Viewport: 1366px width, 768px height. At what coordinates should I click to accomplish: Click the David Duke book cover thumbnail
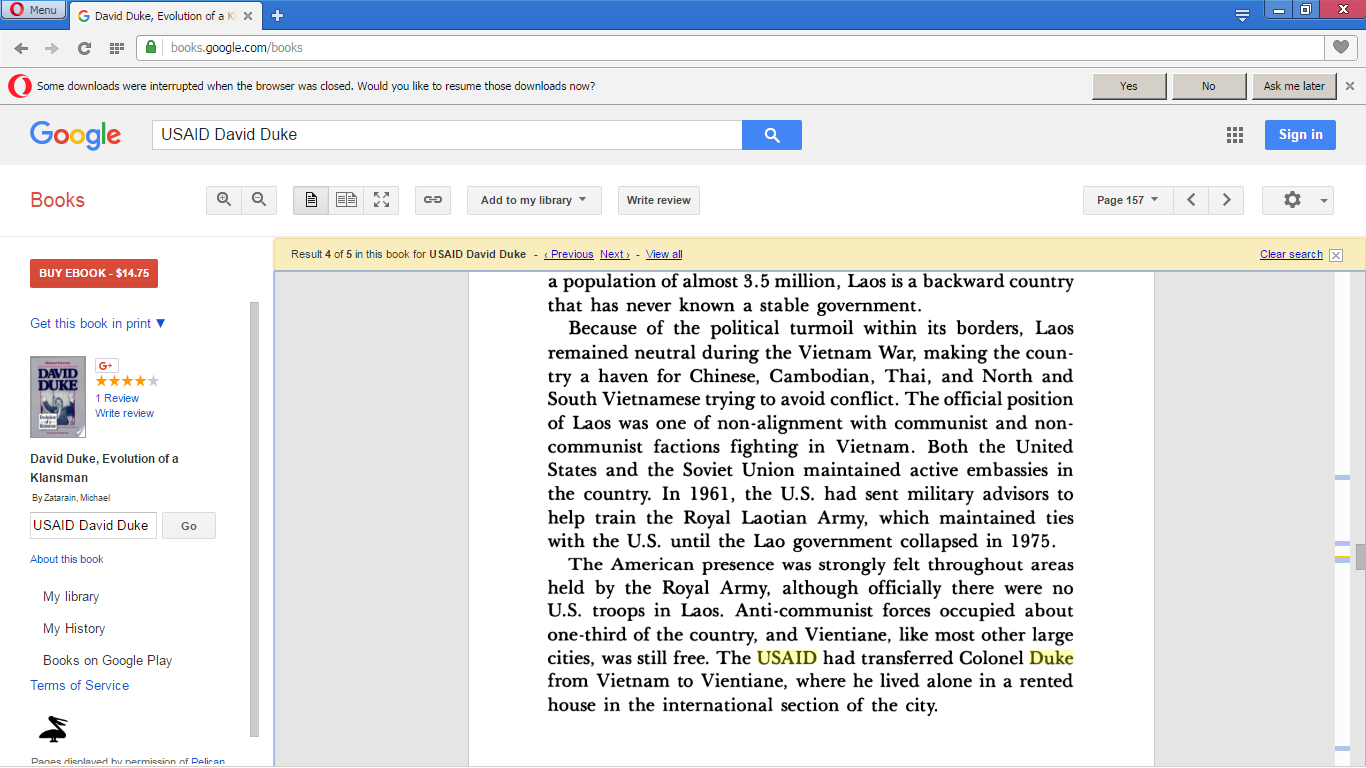[58, 397]
